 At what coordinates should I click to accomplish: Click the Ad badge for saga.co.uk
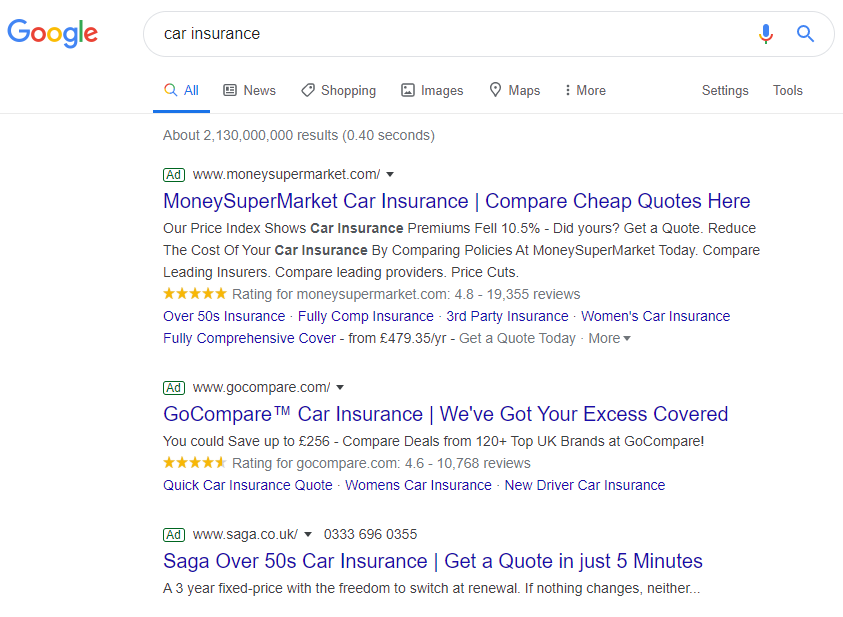click(x=174, y=535)
